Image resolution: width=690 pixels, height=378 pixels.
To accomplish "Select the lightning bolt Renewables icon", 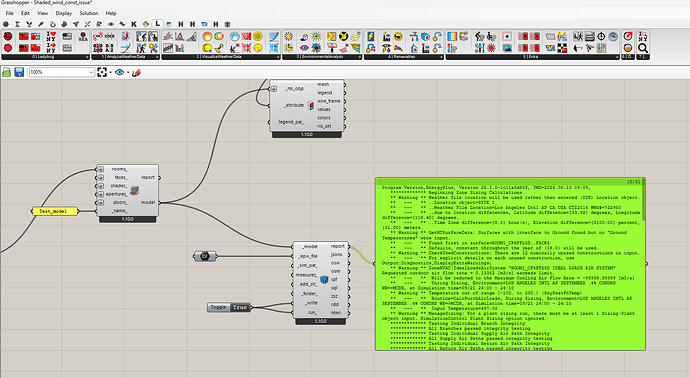I will click(x=371, y=36).
